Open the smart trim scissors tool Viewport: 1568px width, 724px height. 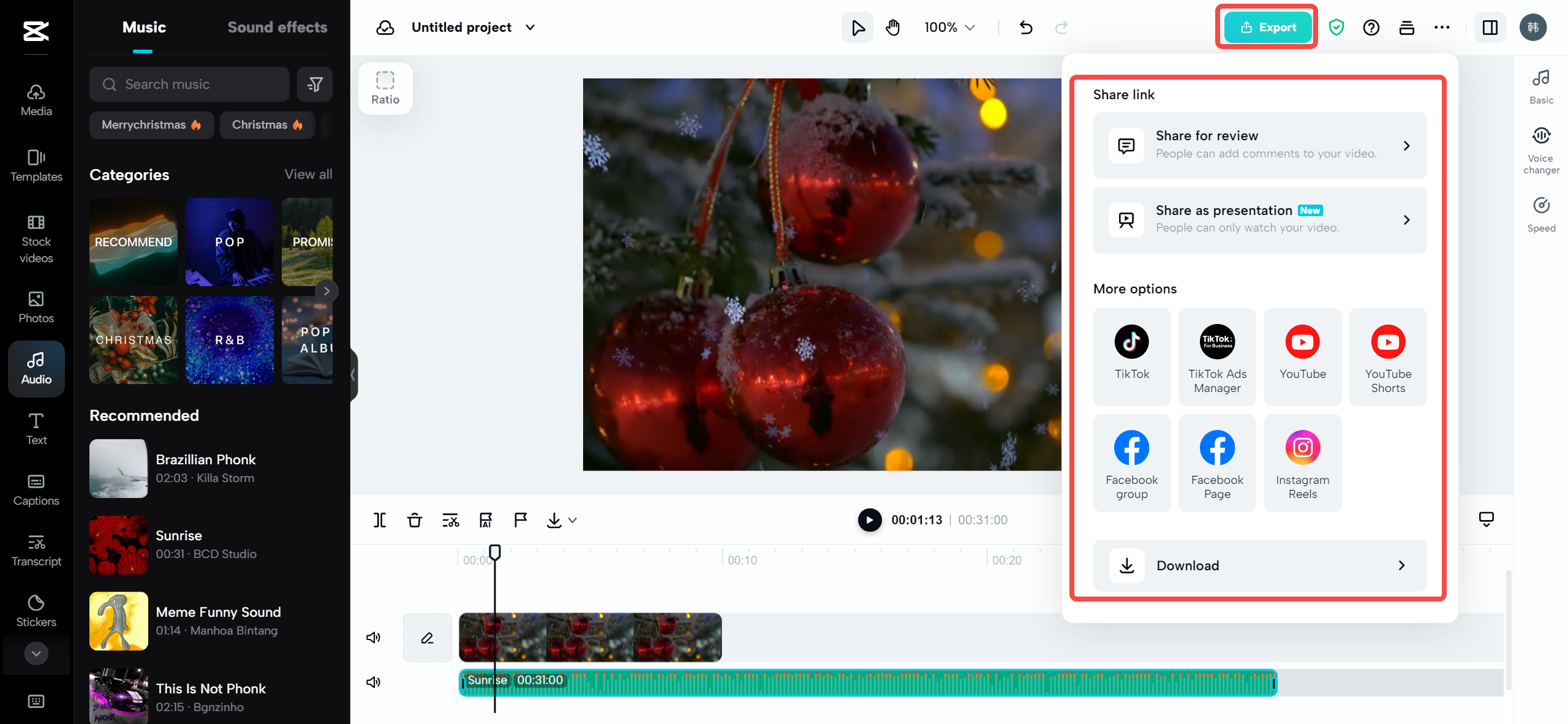[x=450, y=520]
